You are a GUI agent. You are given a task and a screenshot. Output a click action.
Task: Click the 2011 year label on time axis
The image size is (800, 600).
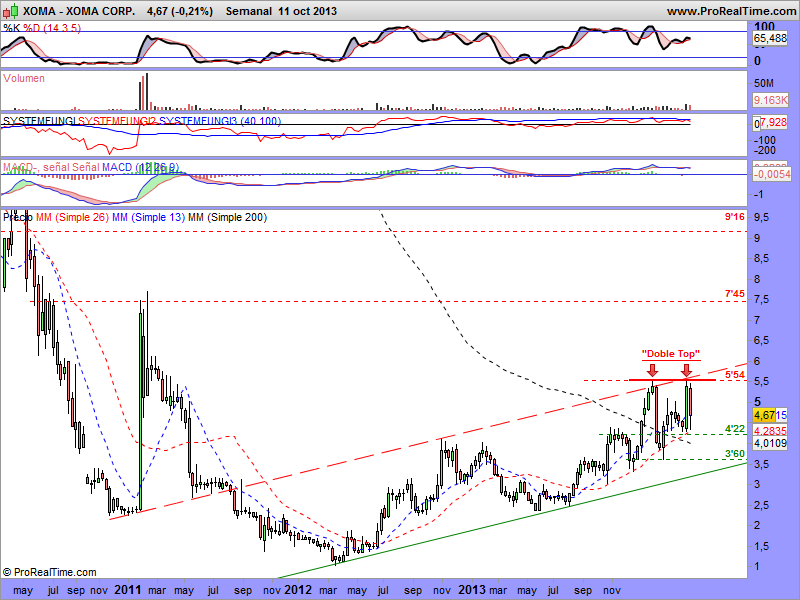pos(128,590)
